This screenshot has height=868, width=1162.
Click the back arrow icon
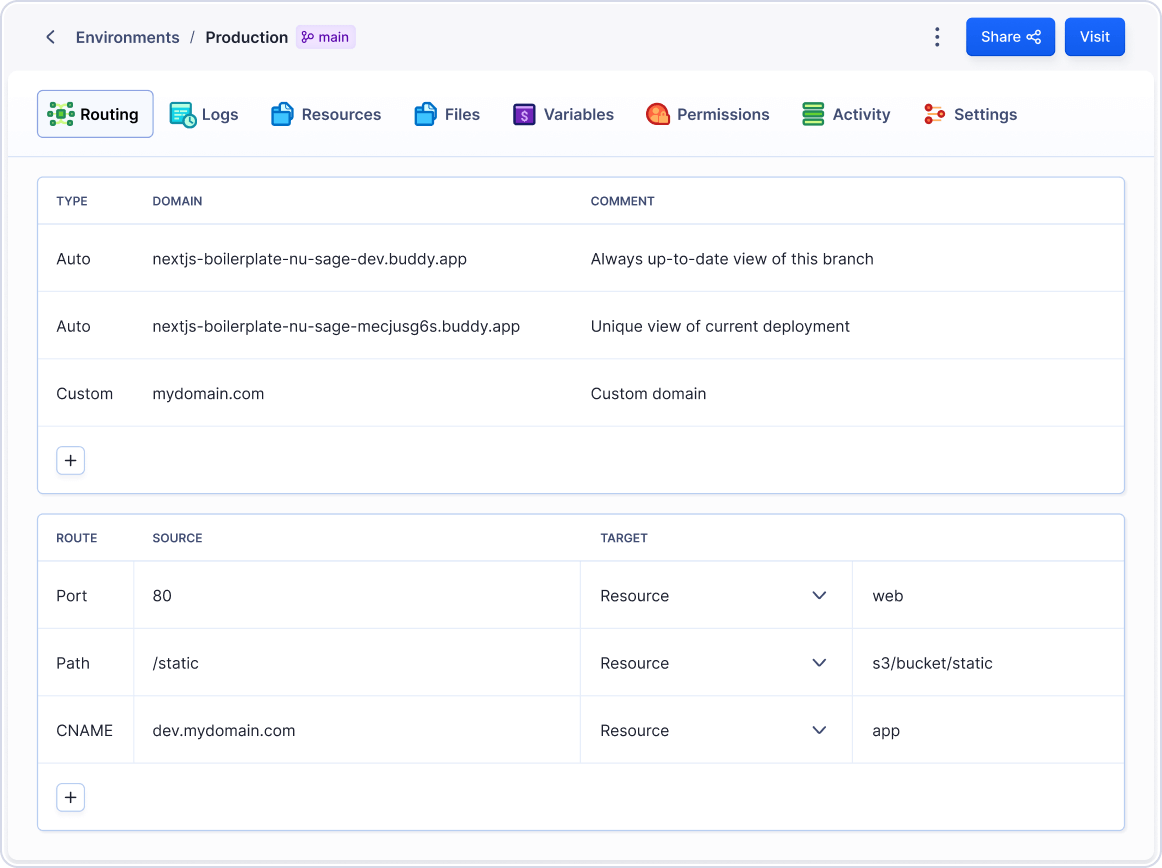pyautogui.click(x=50, y=37)
